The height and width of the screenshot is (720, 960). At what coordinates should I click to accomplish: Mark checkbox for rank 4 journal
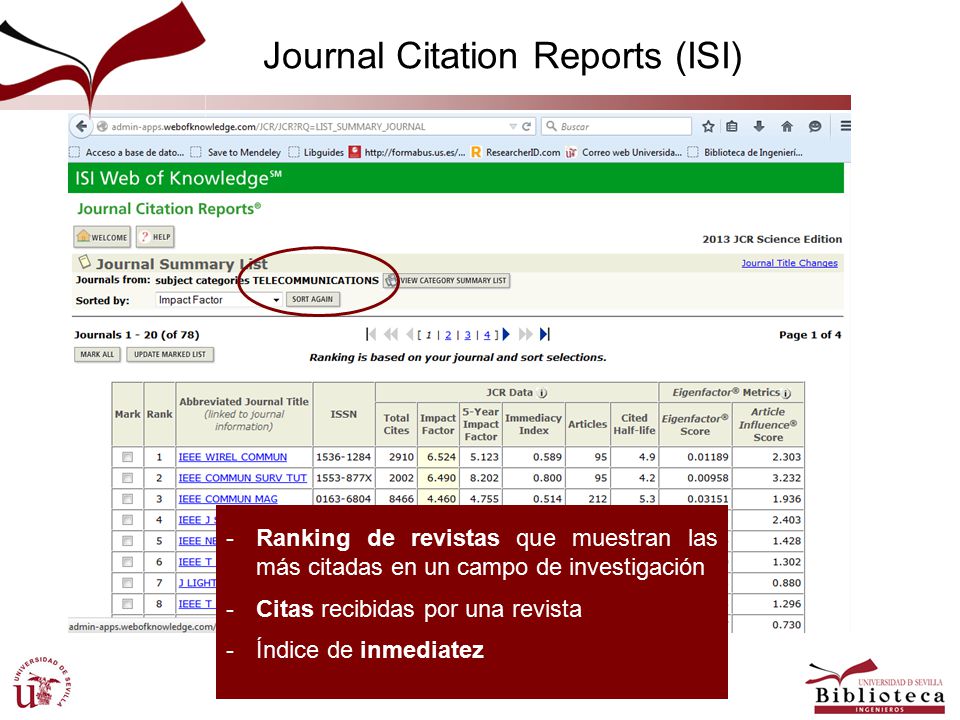click(x=127, y=520)
